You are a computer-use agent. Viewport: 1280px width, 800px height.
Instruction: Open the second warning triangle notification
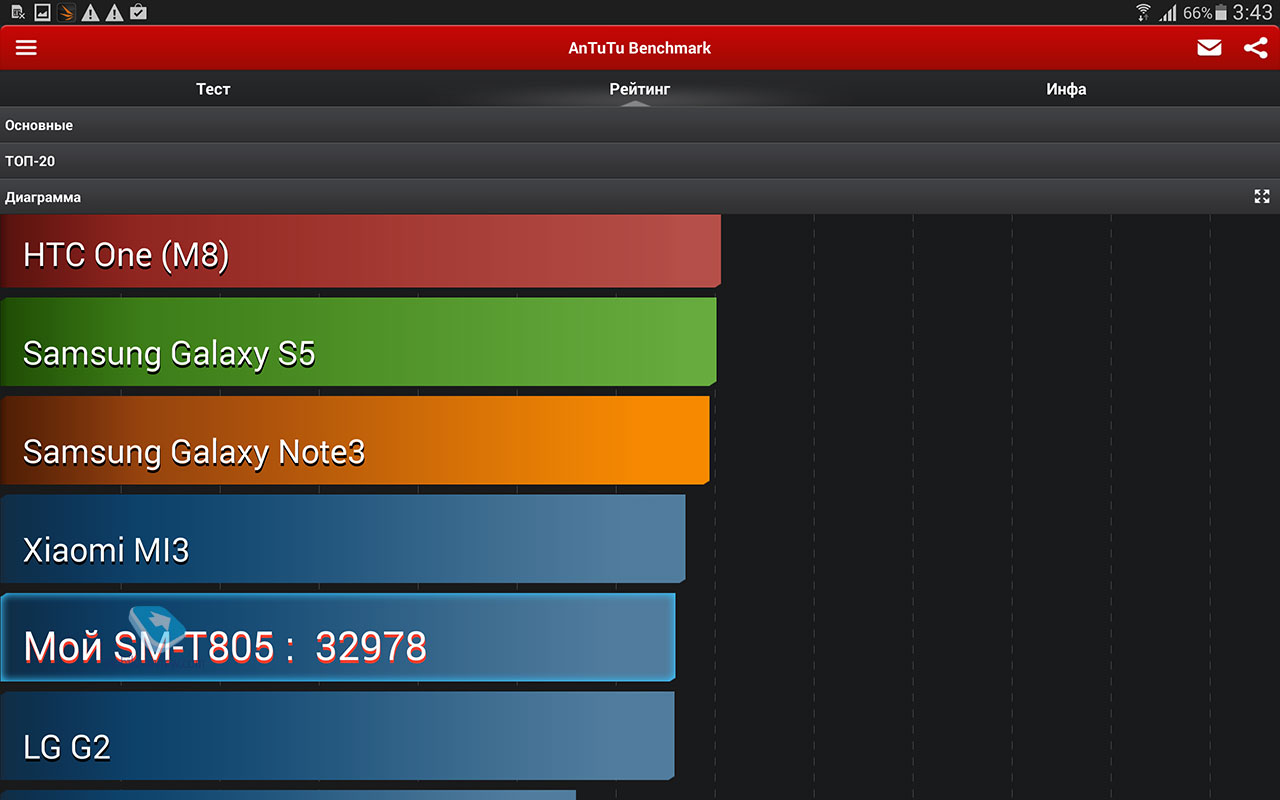(115, 13)
